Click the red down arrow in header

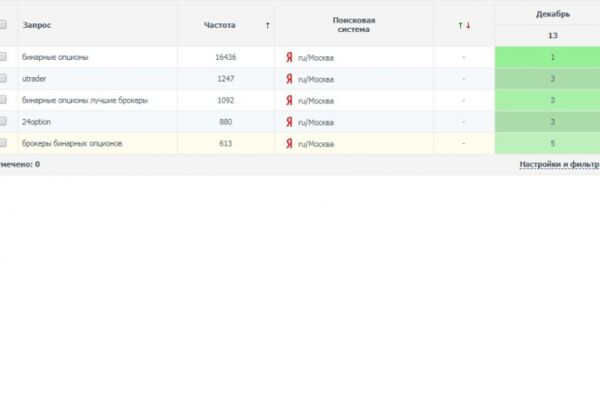[468, 25]
